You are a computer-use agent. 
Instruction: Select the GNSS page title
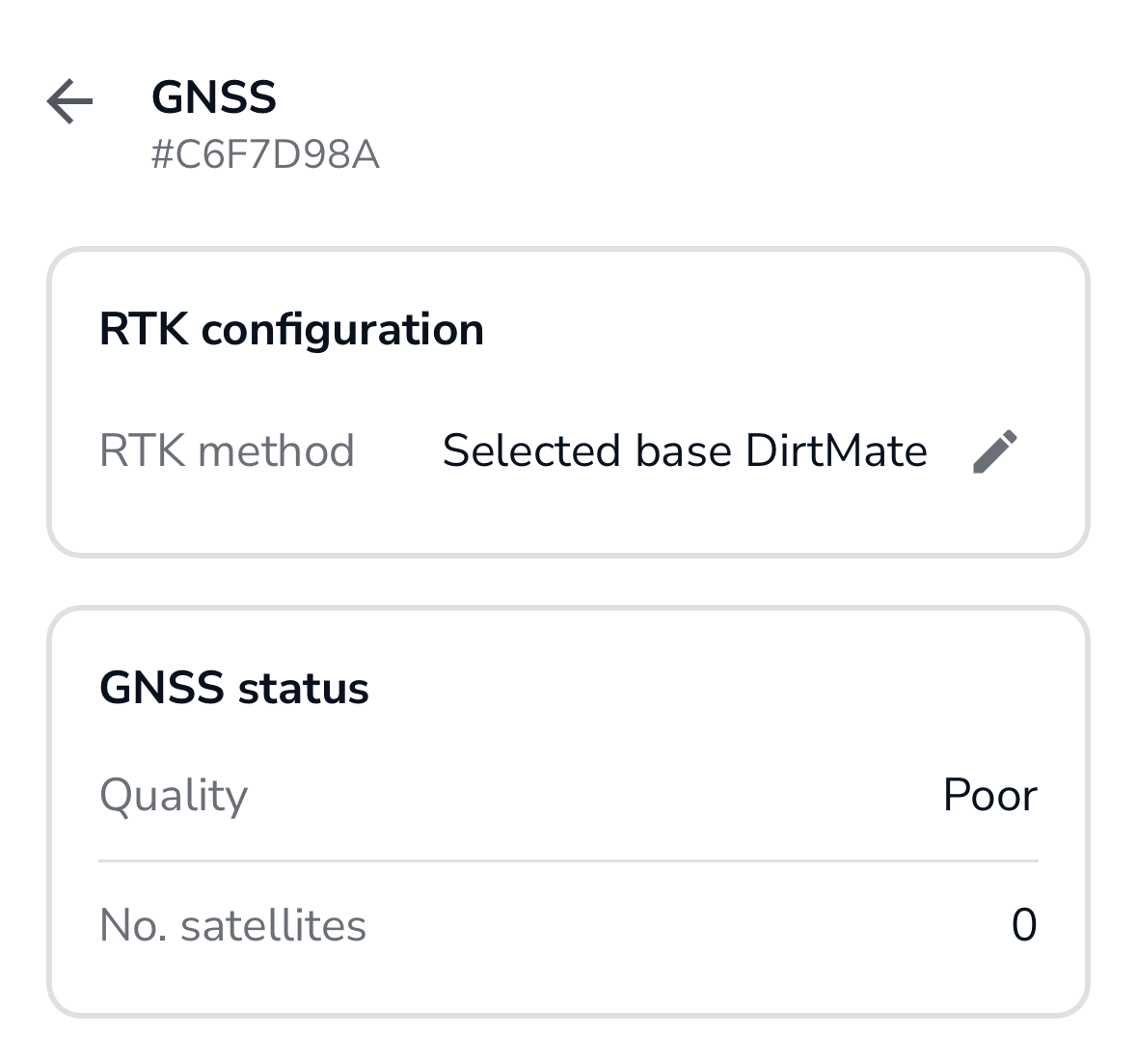pos(214,97)
